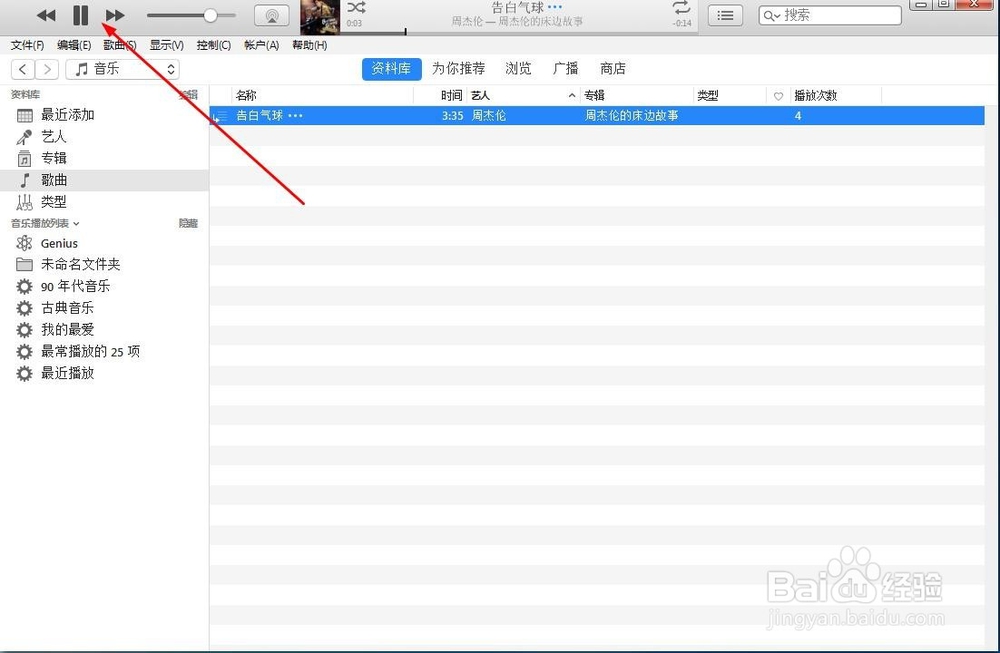Click the 3:35 time cell

452,115
